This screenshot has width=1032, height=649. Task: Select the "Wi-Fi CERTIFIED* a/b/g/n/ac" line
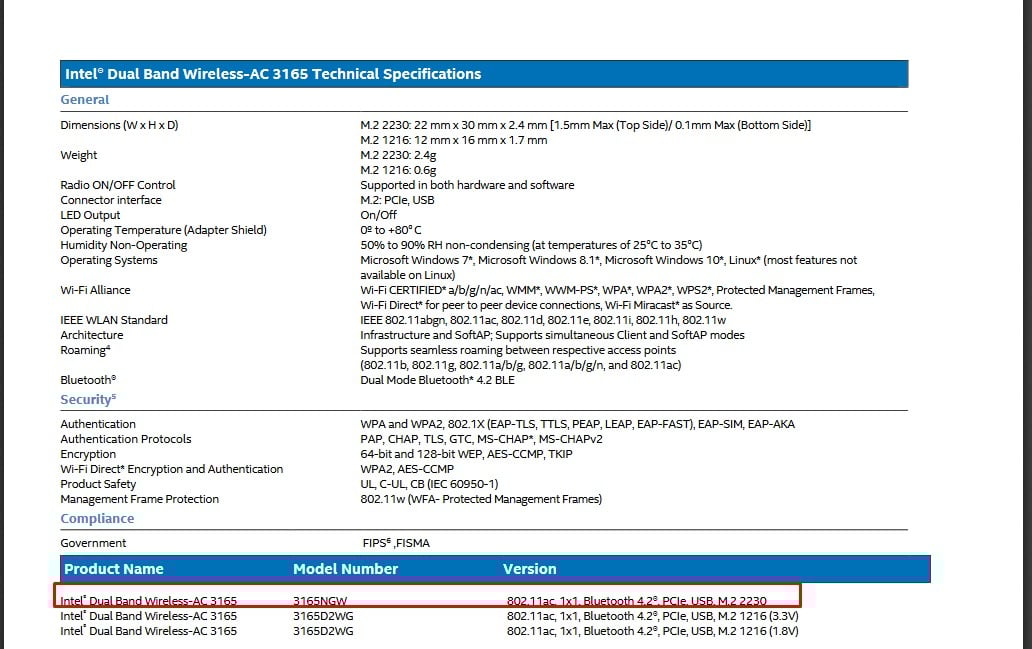[617, 290]
